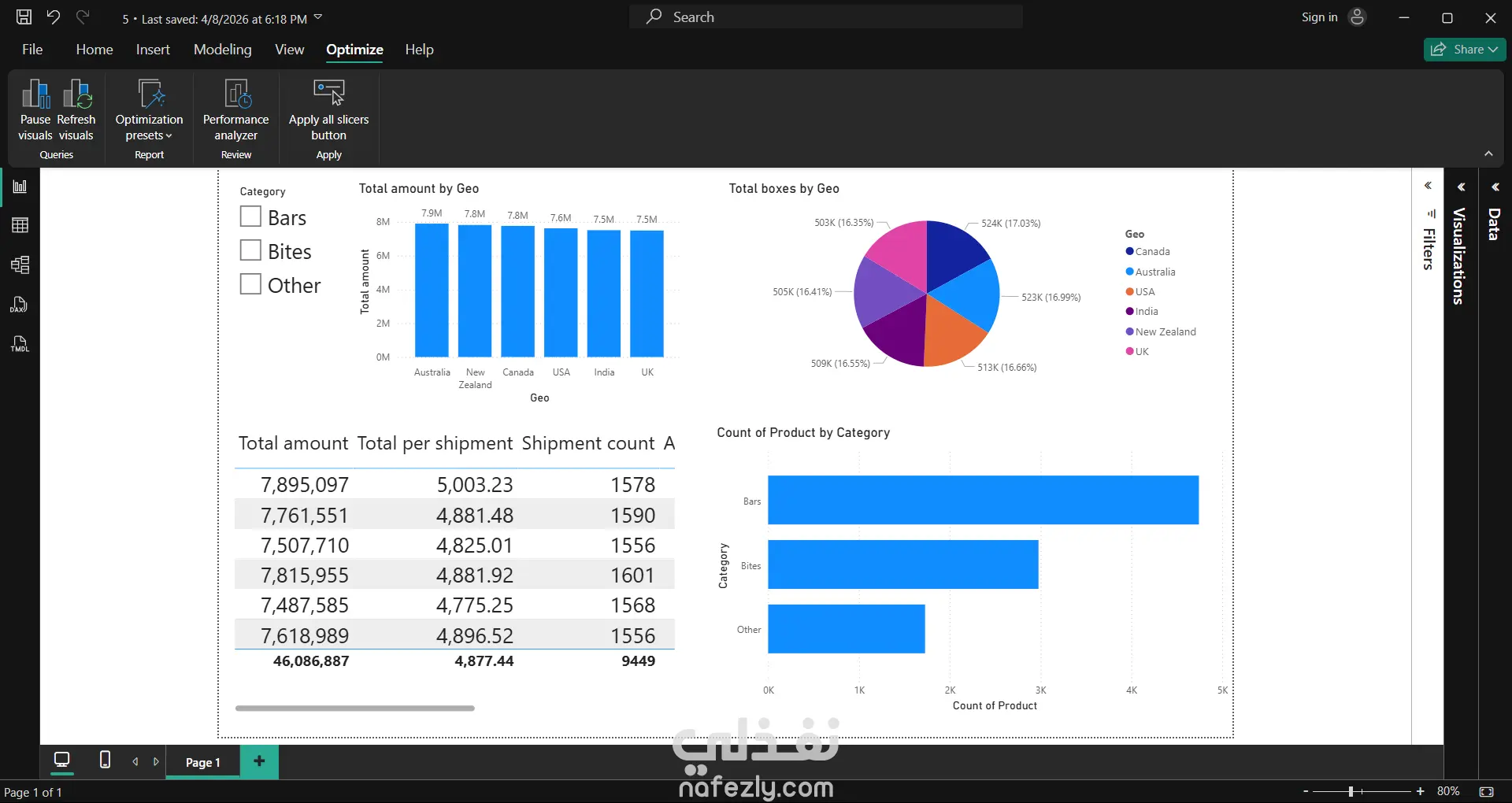
Task: Click the Sign in link
Action: pos(1319,17)
